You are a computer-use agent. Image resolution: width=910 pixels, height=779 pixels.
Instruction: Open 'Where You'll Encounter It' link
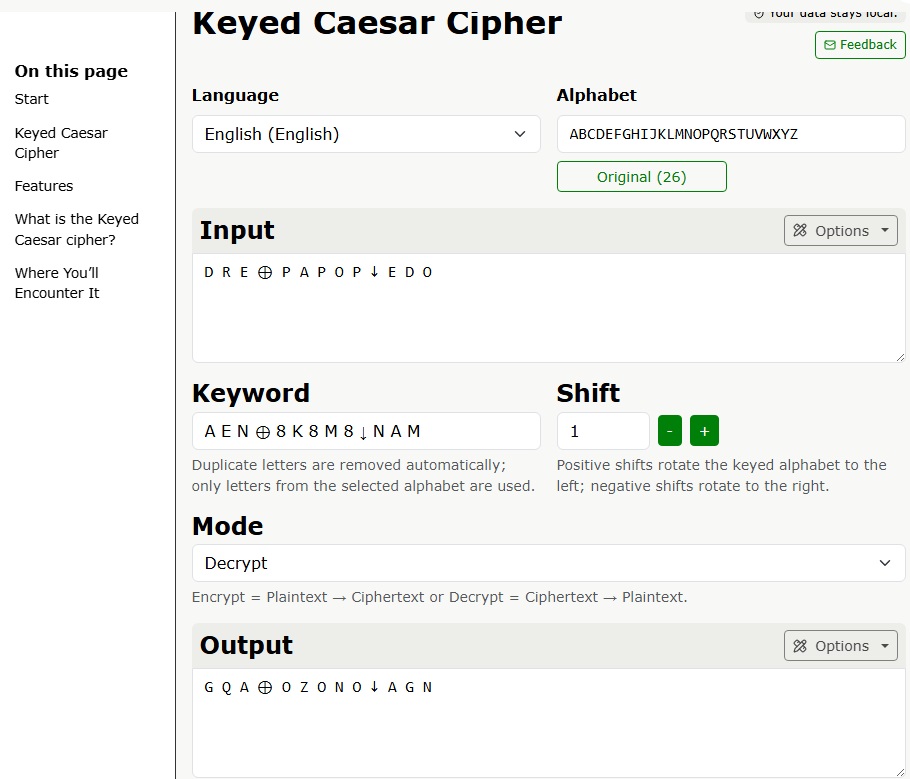(x=57, y=283)
